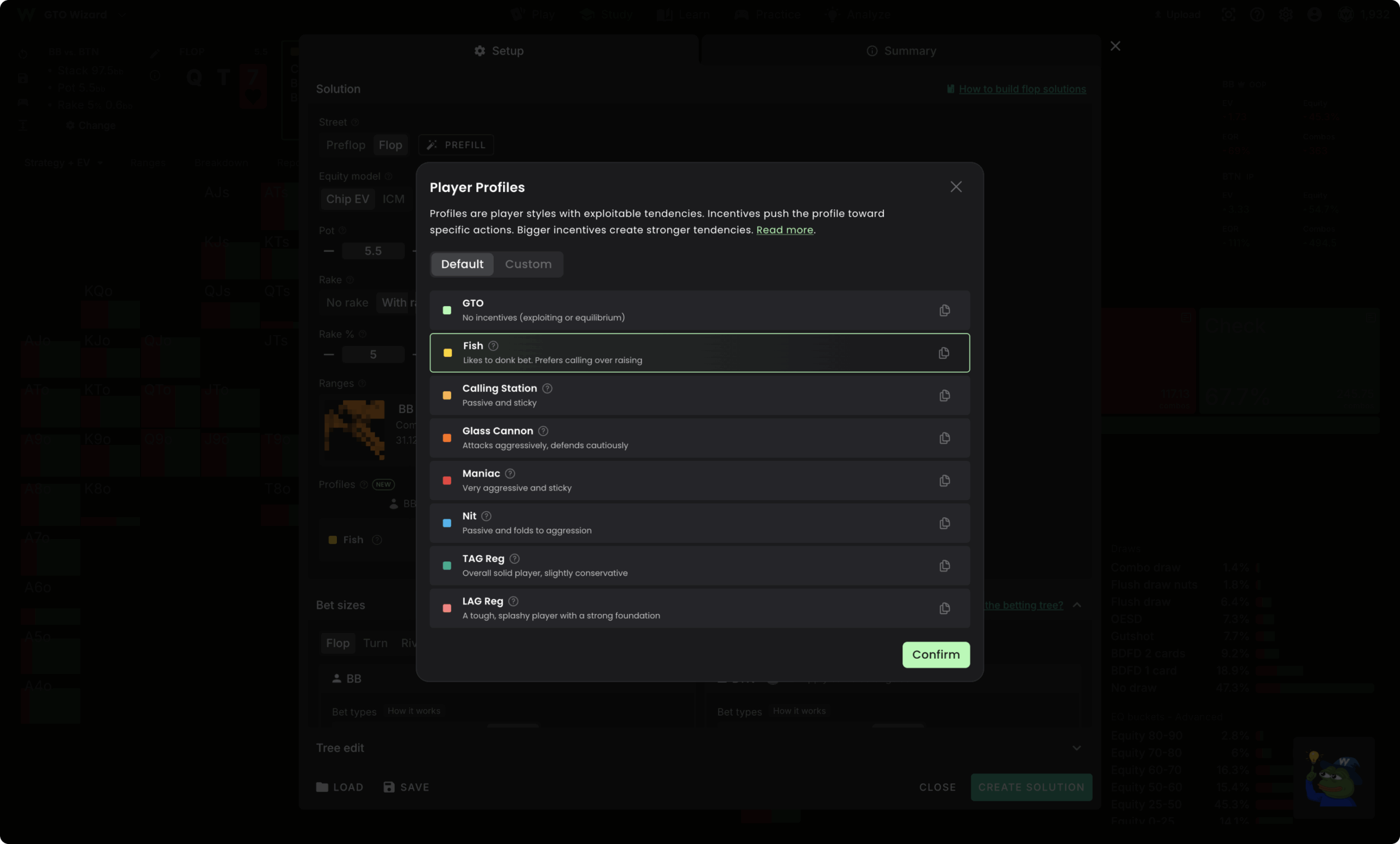1400x844 pixels.
Task: Click the Nit blue color swatch
Action: click(447, 523)
